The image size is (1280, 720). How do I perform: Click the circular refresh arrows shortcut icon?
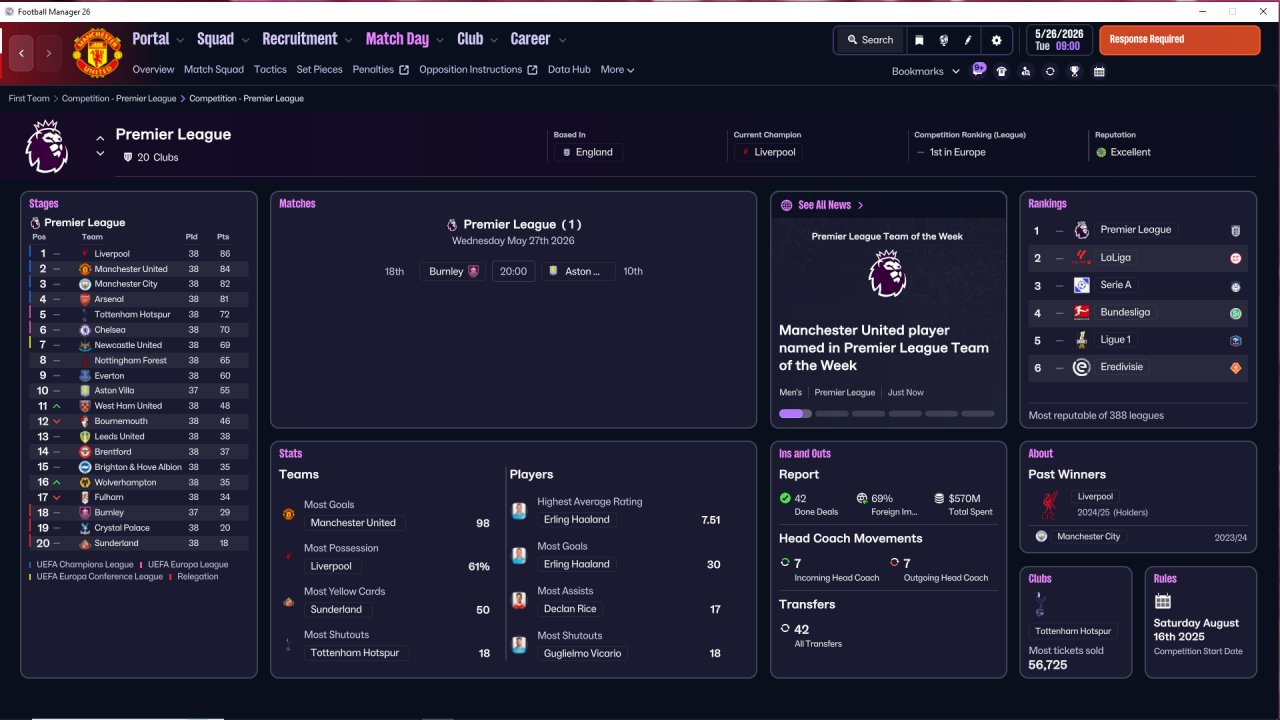point(1050,71)
